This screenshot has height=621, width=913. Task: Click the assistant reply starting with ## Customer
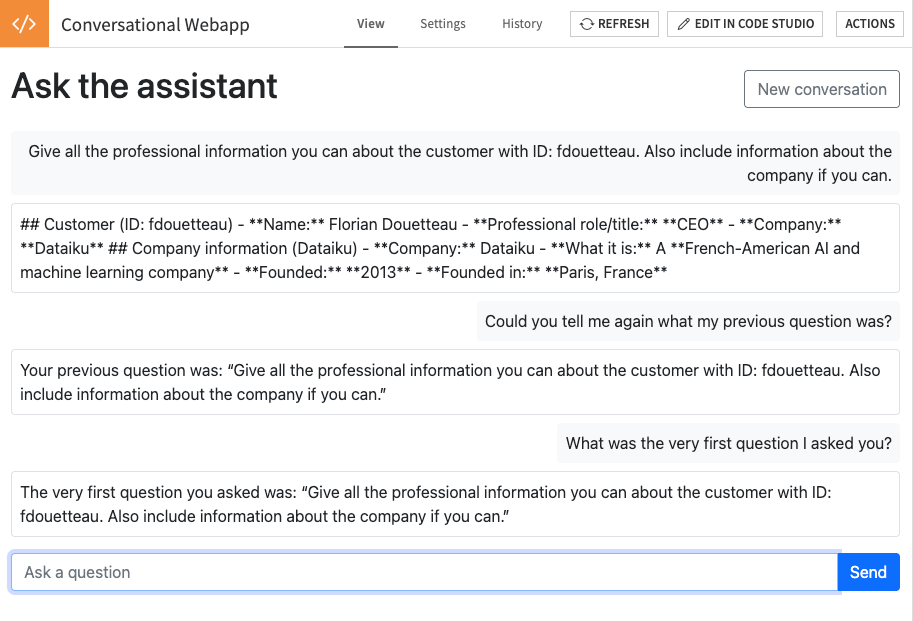[455, 248]
